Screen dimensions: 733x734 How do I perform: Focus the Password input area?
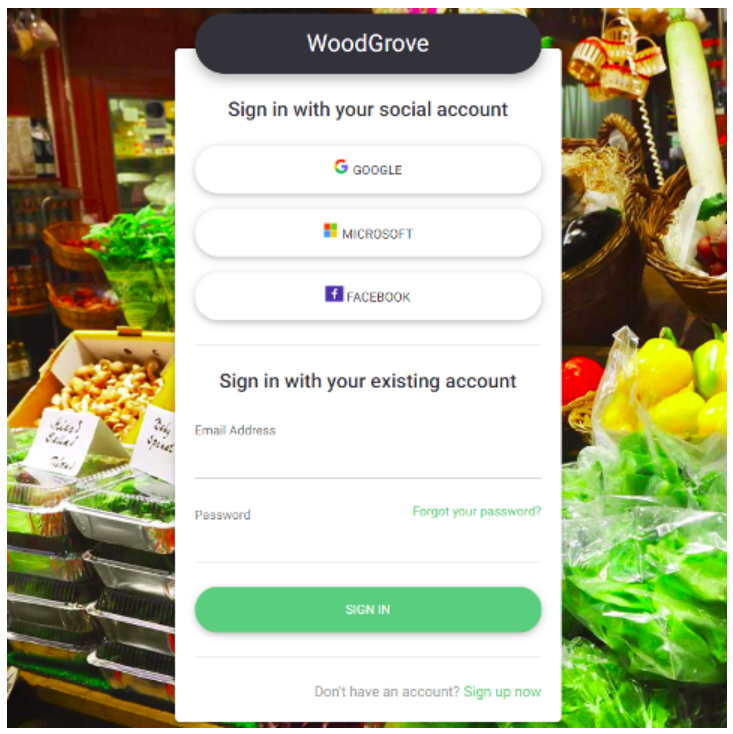coord(368,543)
